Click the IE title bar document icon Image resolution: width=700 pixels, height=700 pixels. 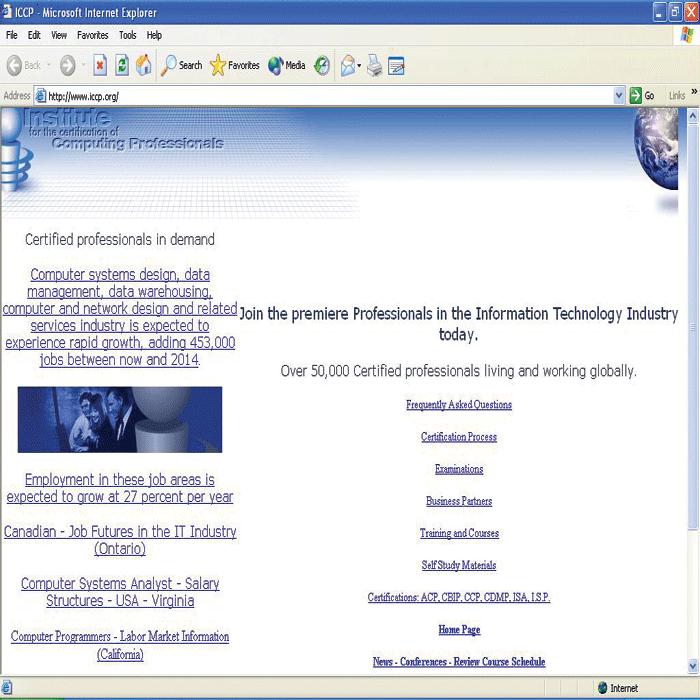7,12
